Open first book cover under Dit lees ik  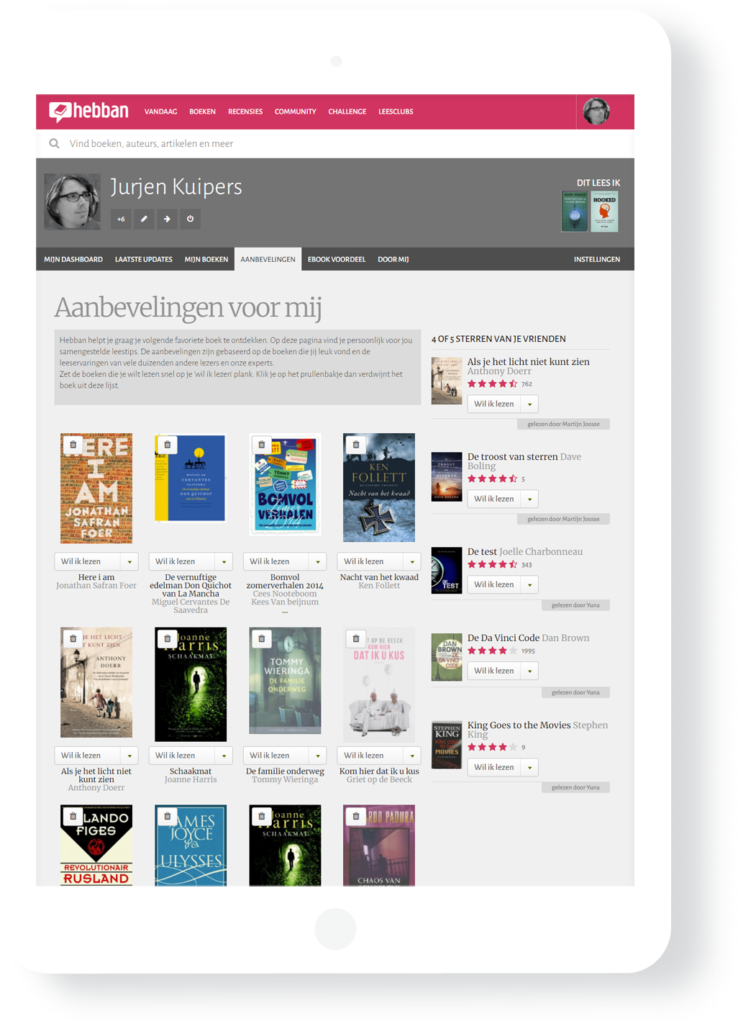[x=575, y=212]
